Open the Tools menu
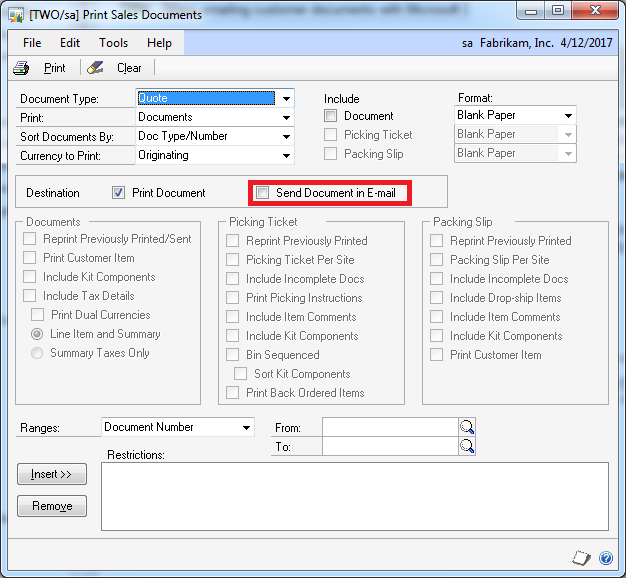This screenshot has height=578, width=626. coord(113,43)
